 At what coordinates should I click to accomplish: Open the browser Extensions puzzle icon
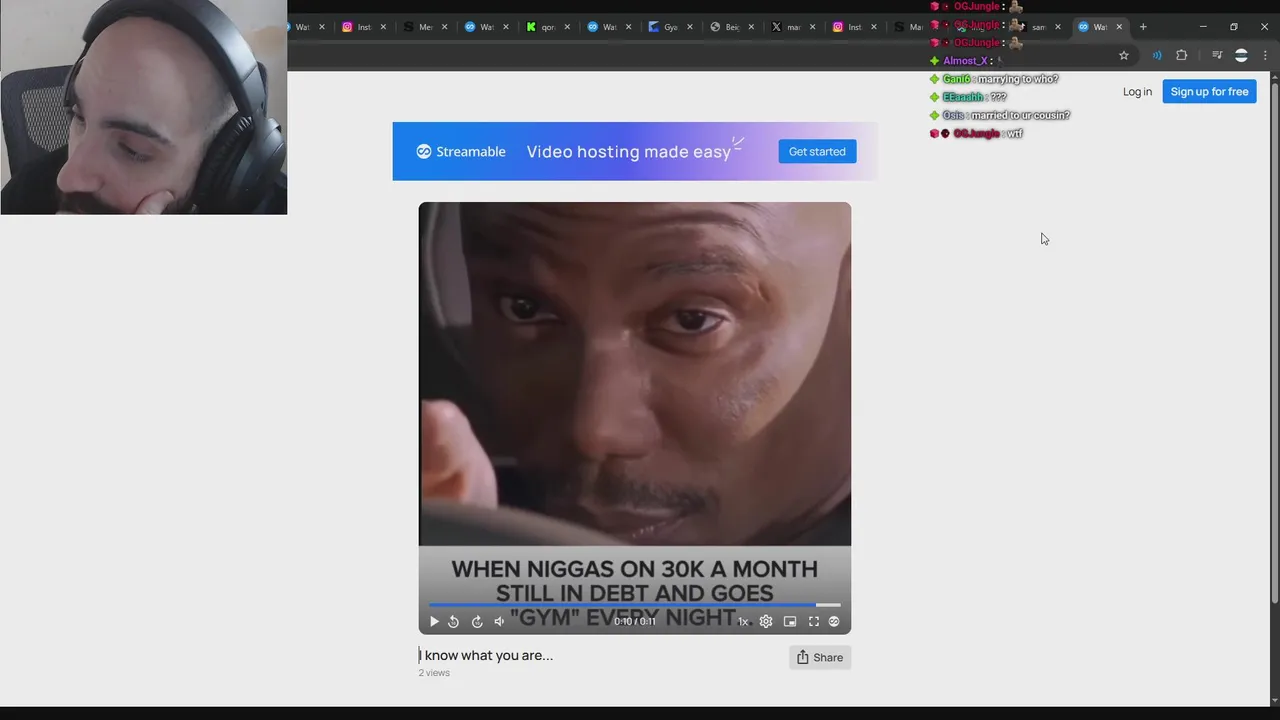click(x=1181, y=55)
